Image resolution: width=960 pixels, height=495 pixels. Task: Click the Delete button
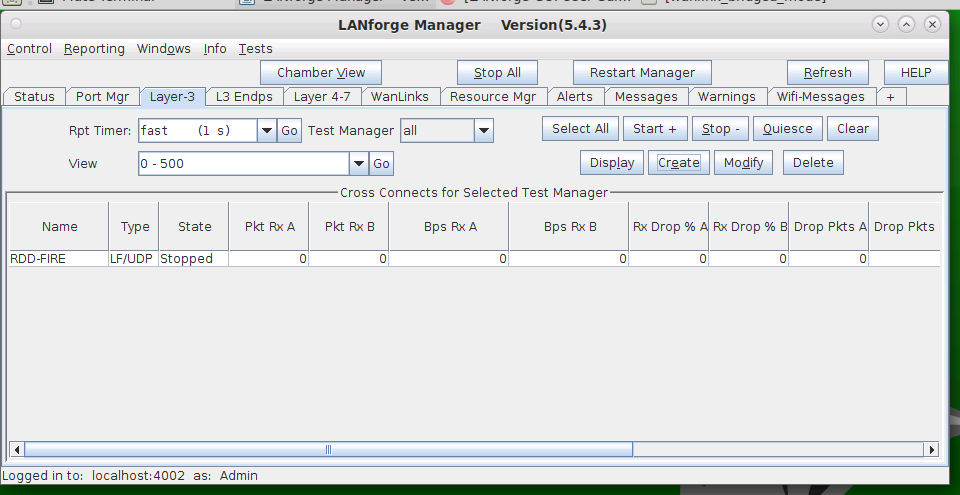[x=813, y=162]
